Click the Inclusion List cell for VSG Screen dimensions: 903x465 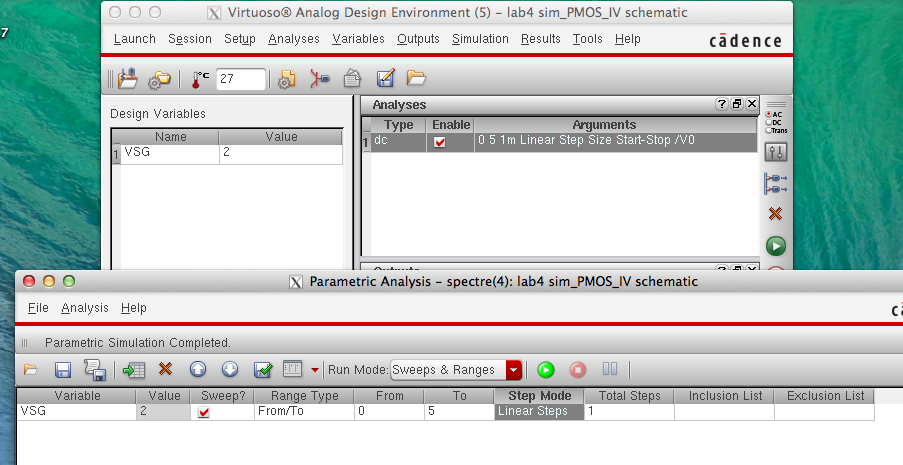pyautogui.click(x=724, y=412)
